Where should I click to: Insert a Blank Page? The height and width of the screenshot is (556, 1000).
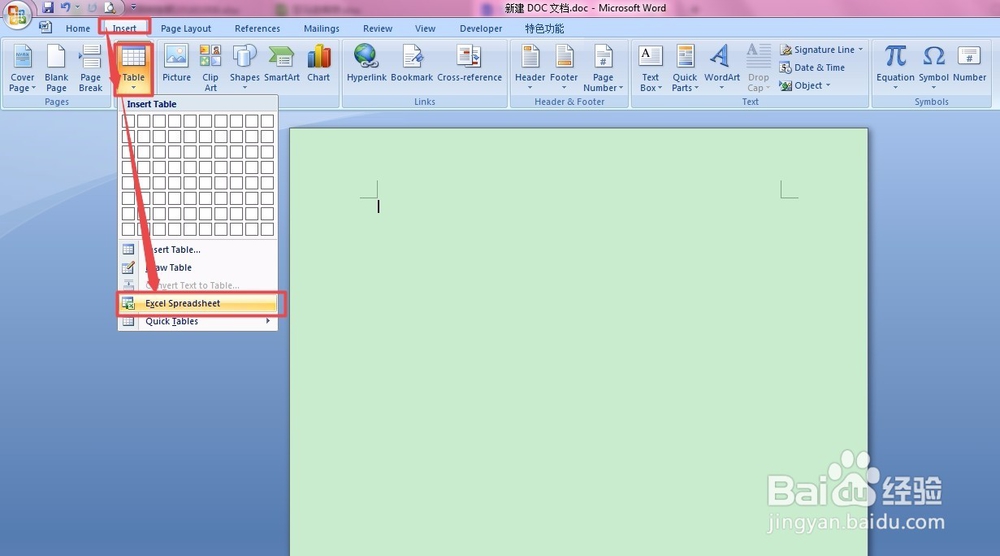tap(56, 68)
